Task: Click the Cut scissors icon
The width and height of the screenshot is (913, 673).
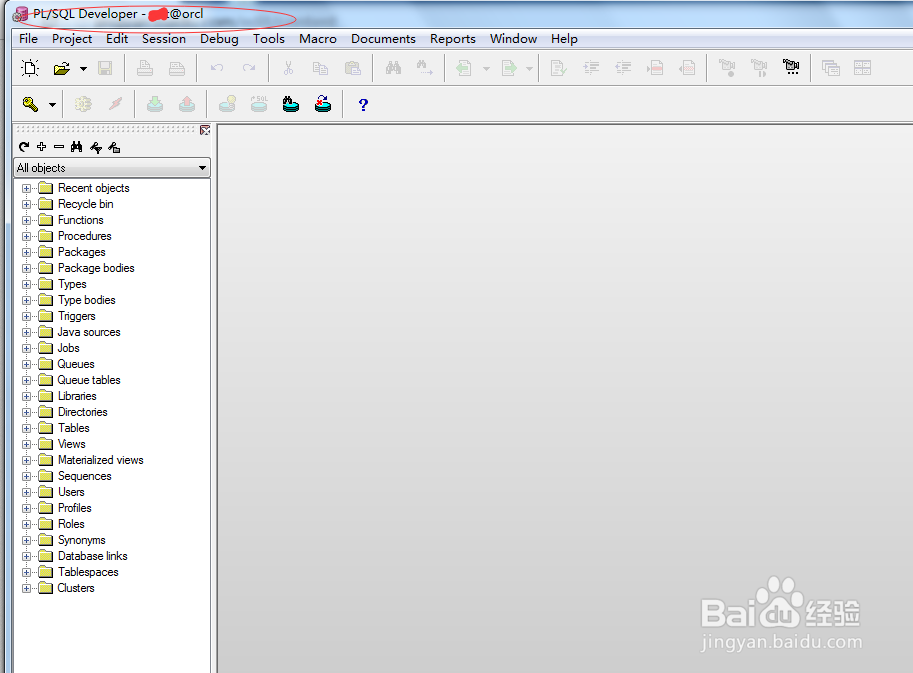Action: (288, 68)
